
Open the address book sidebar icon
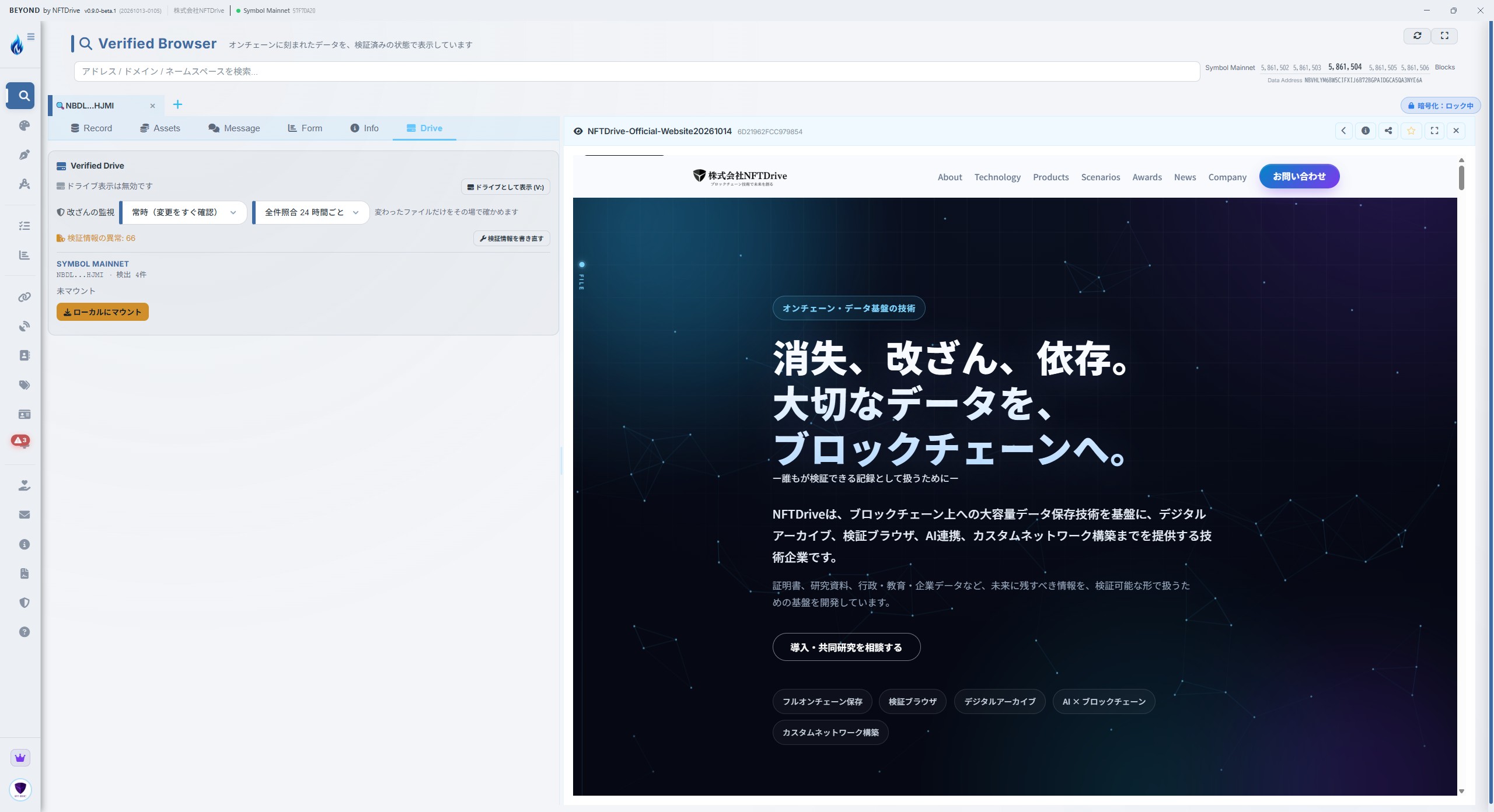pyautogui.click(x=24, y=355)
